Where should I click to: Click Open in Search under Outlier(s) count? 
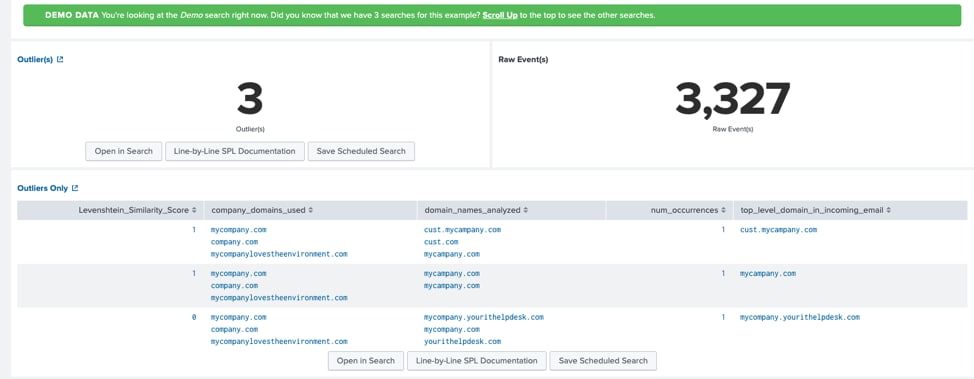pyautogui.click(x=124, y=151)
